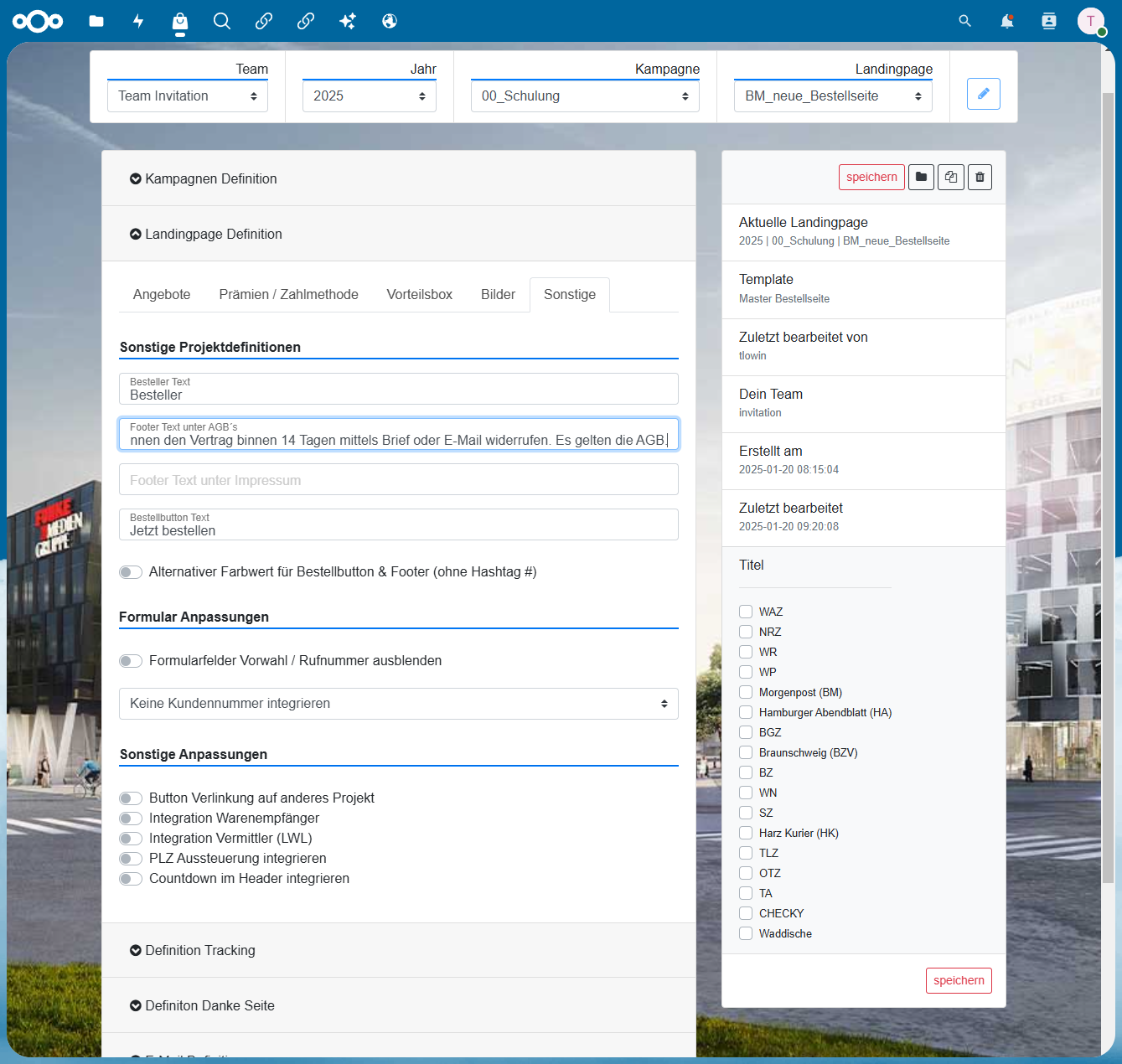Check the Hamburger Abendblatt (HA) checkbox
This screenshot has width=1122, height=1064.
[x=746, y=712]
